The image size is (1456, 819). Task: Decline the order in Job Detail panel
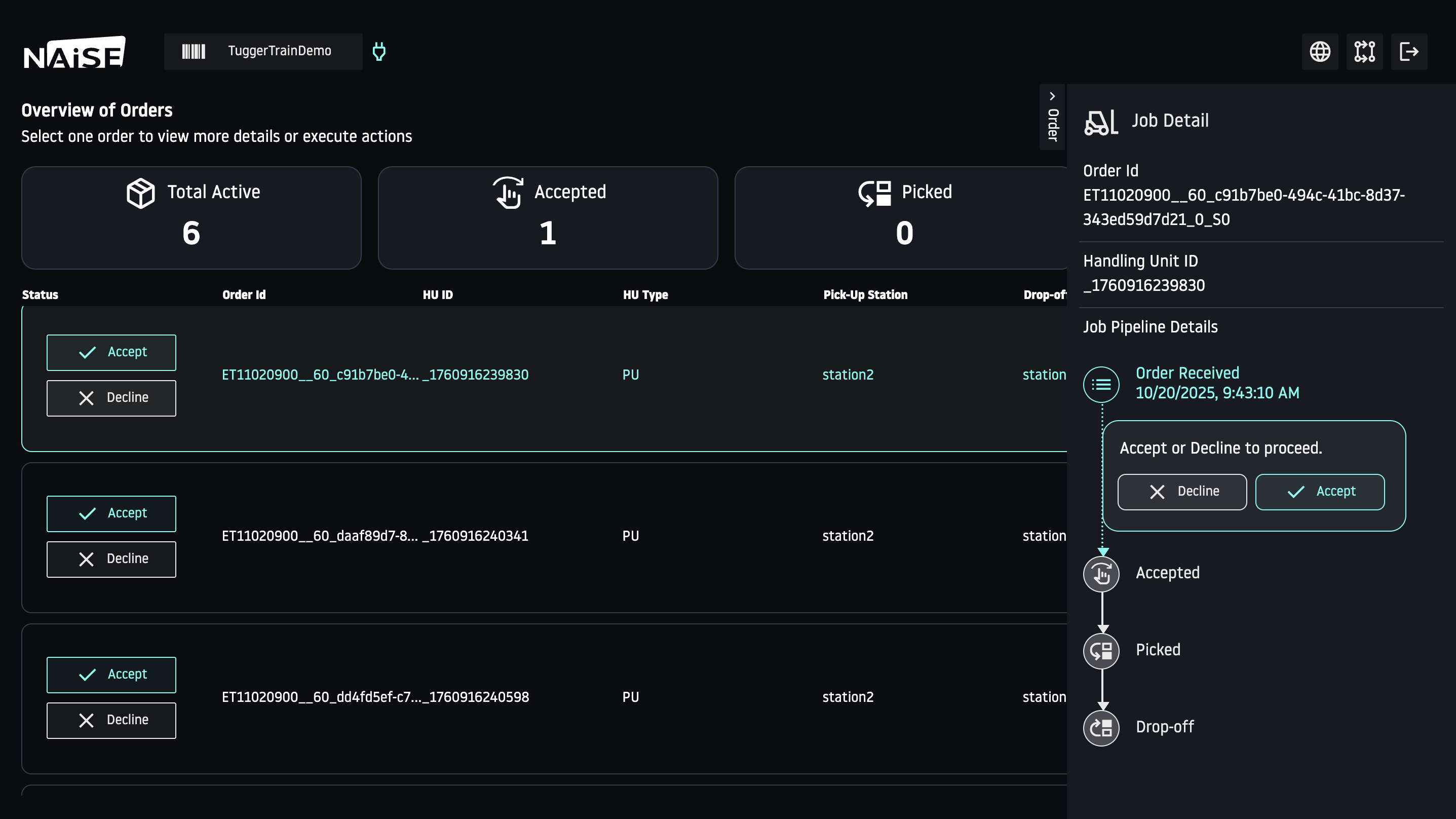[1182, 492]
